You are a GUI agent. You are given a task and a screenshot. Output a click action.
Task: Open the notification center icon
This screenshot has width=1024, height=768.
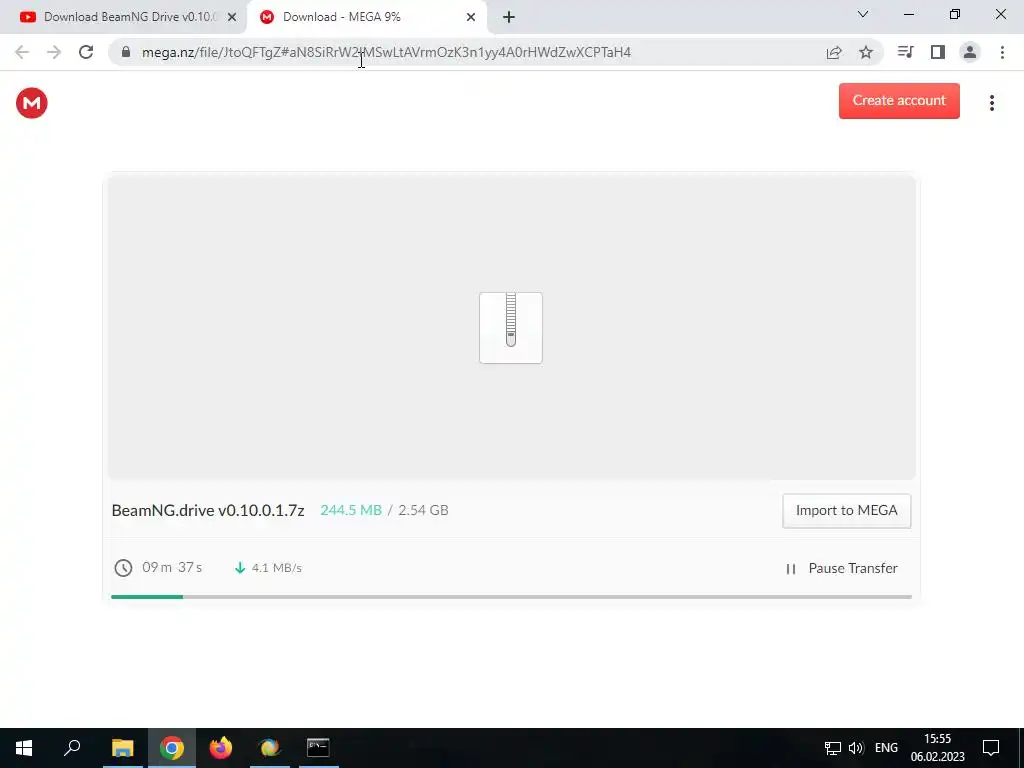(991, 748)
